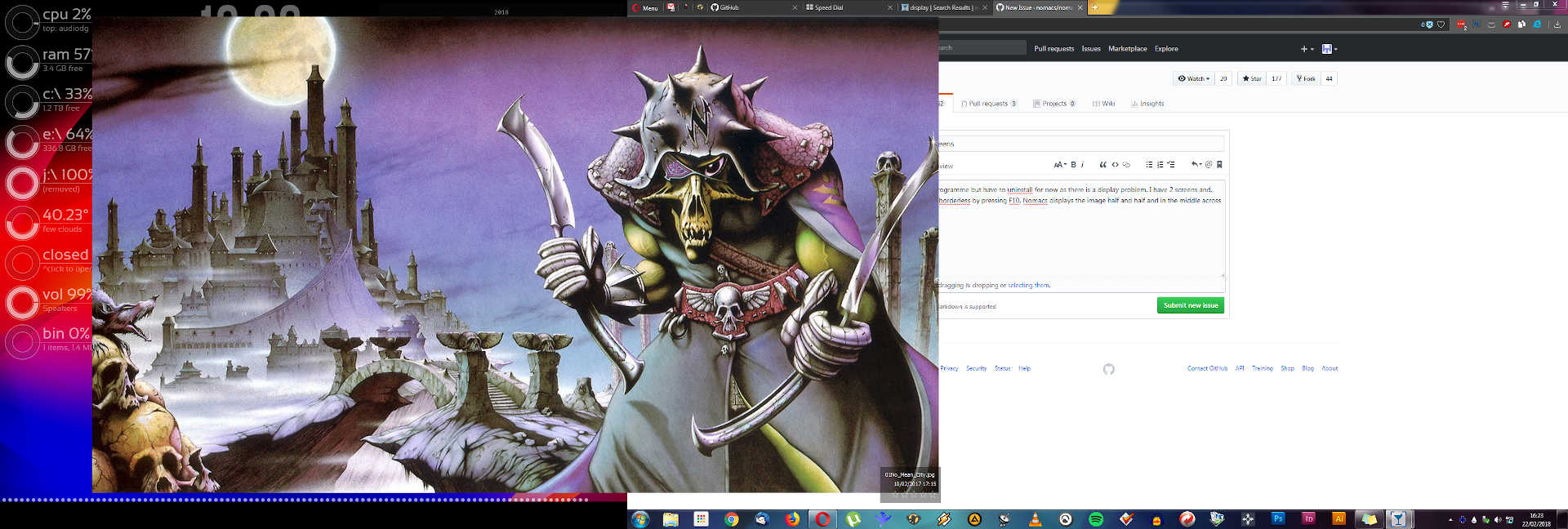
Task: Open the browser downloads icon
Action: (x=1557, y=24)
